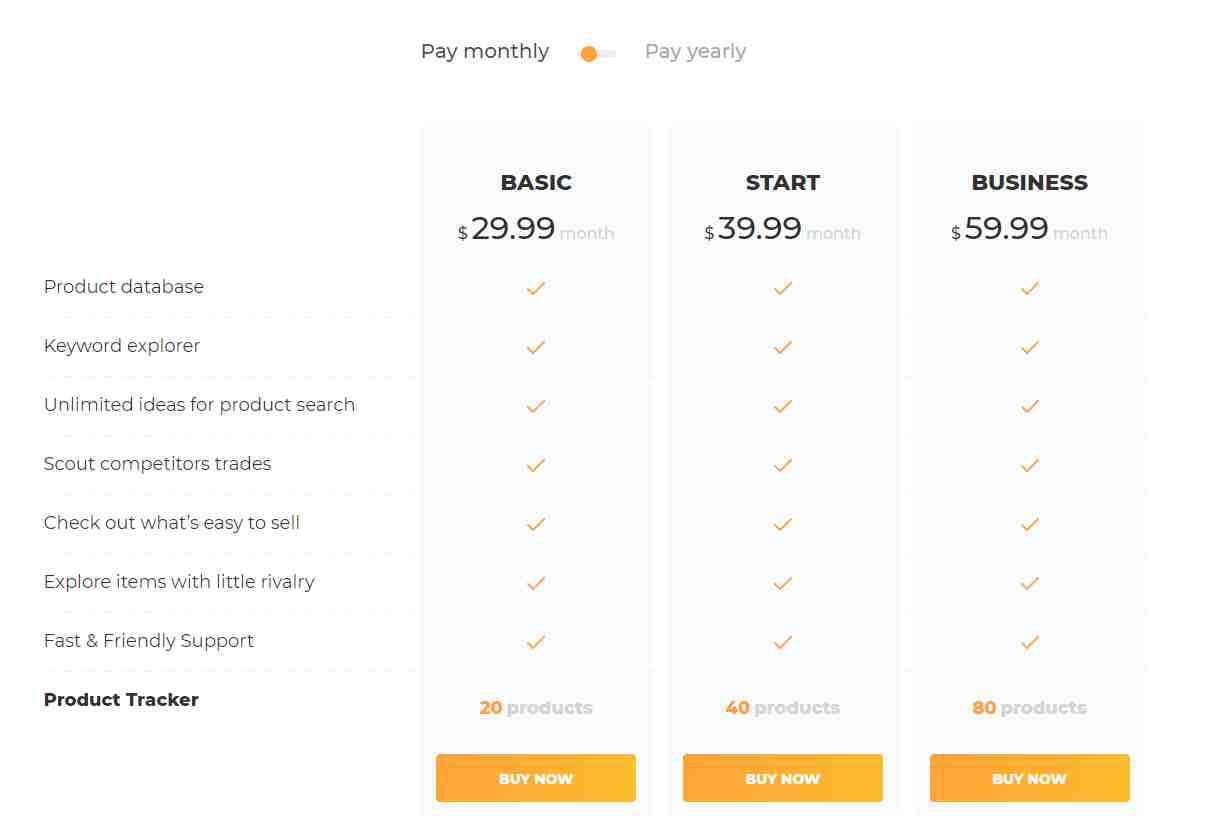
Task: Click the Basic plan Scout competitors checkmark
Action: click(x=536, y=465)
